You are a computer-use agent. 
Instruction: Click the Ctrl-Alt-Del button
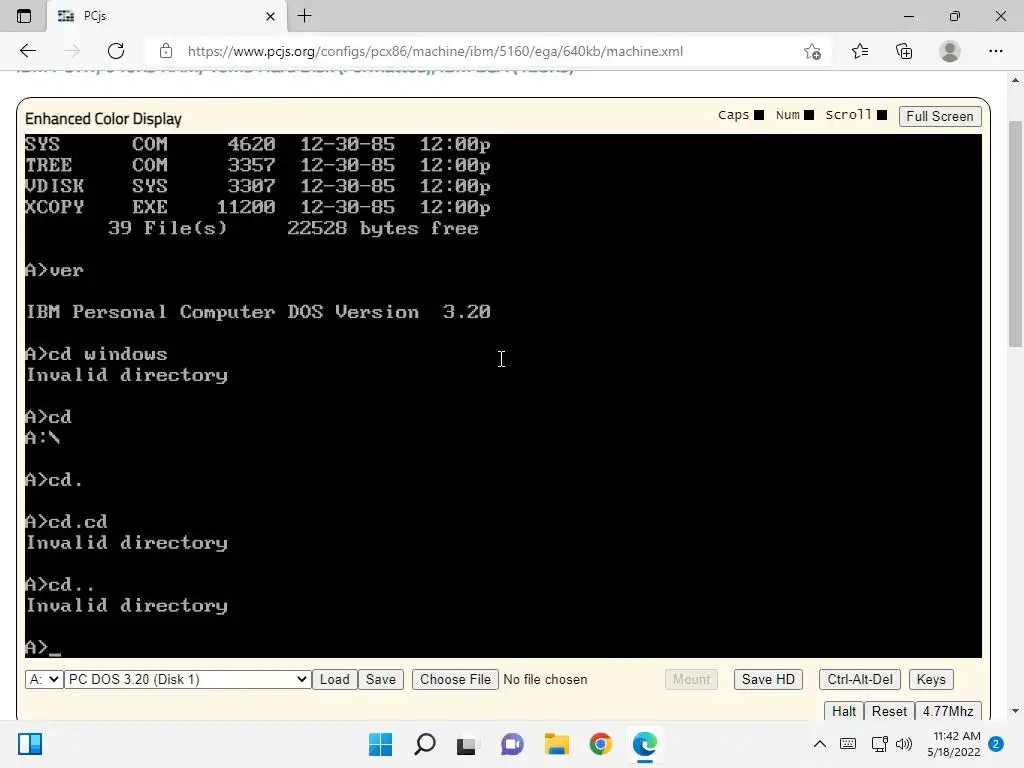(860, 679)
